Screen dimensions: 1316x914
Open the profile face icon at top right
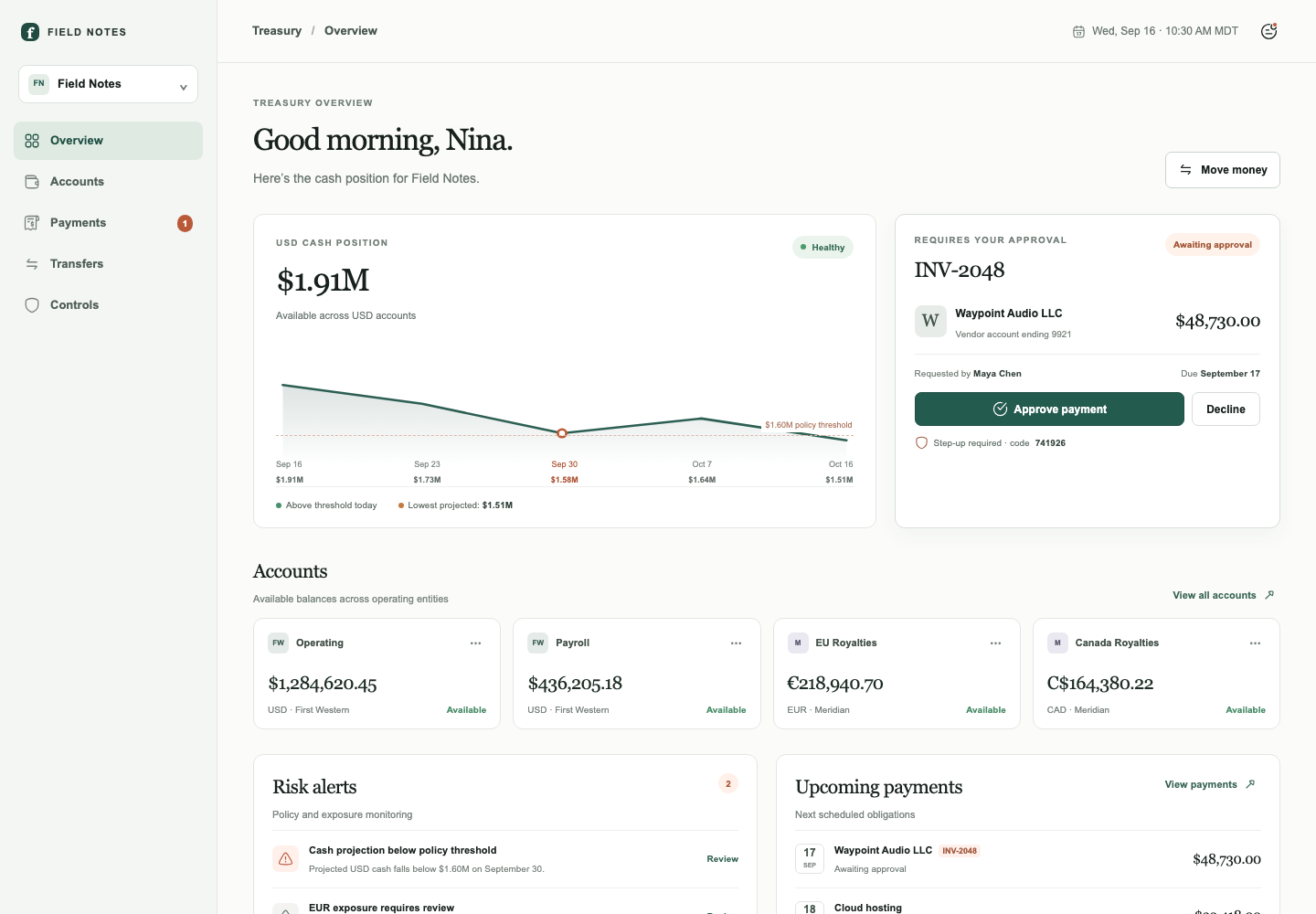(1268, 31)
